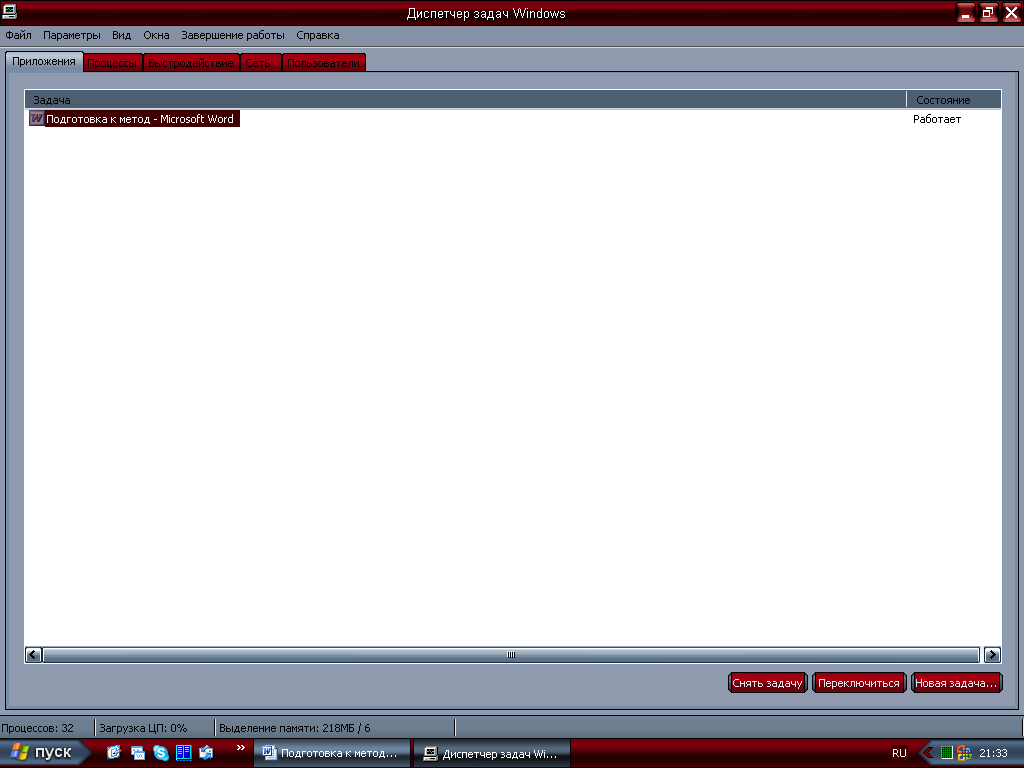Click the Word icon beside the listed task
The width and height of the screenshot is (1024, 768).
(37, 118)
